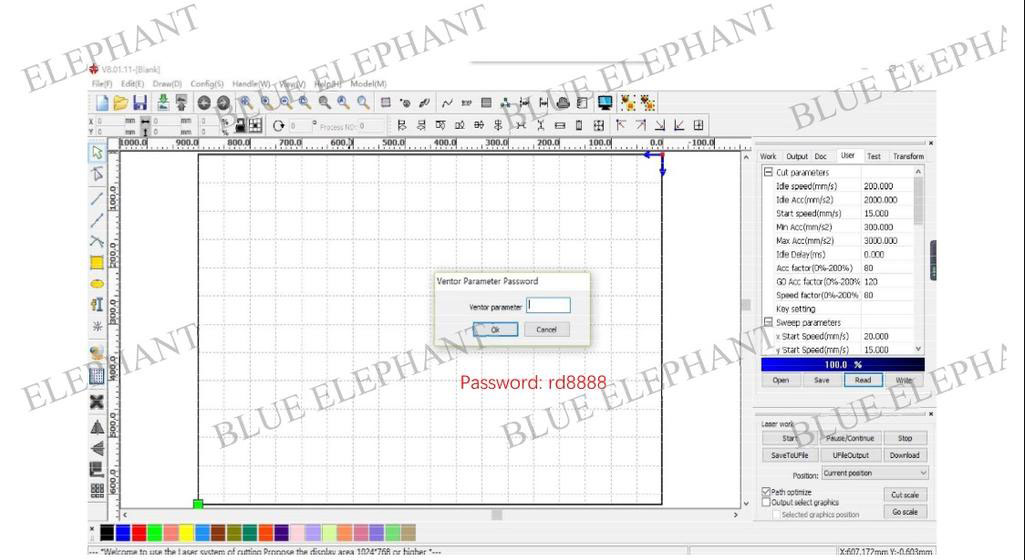Click the Read button

(x=863, y=380)
